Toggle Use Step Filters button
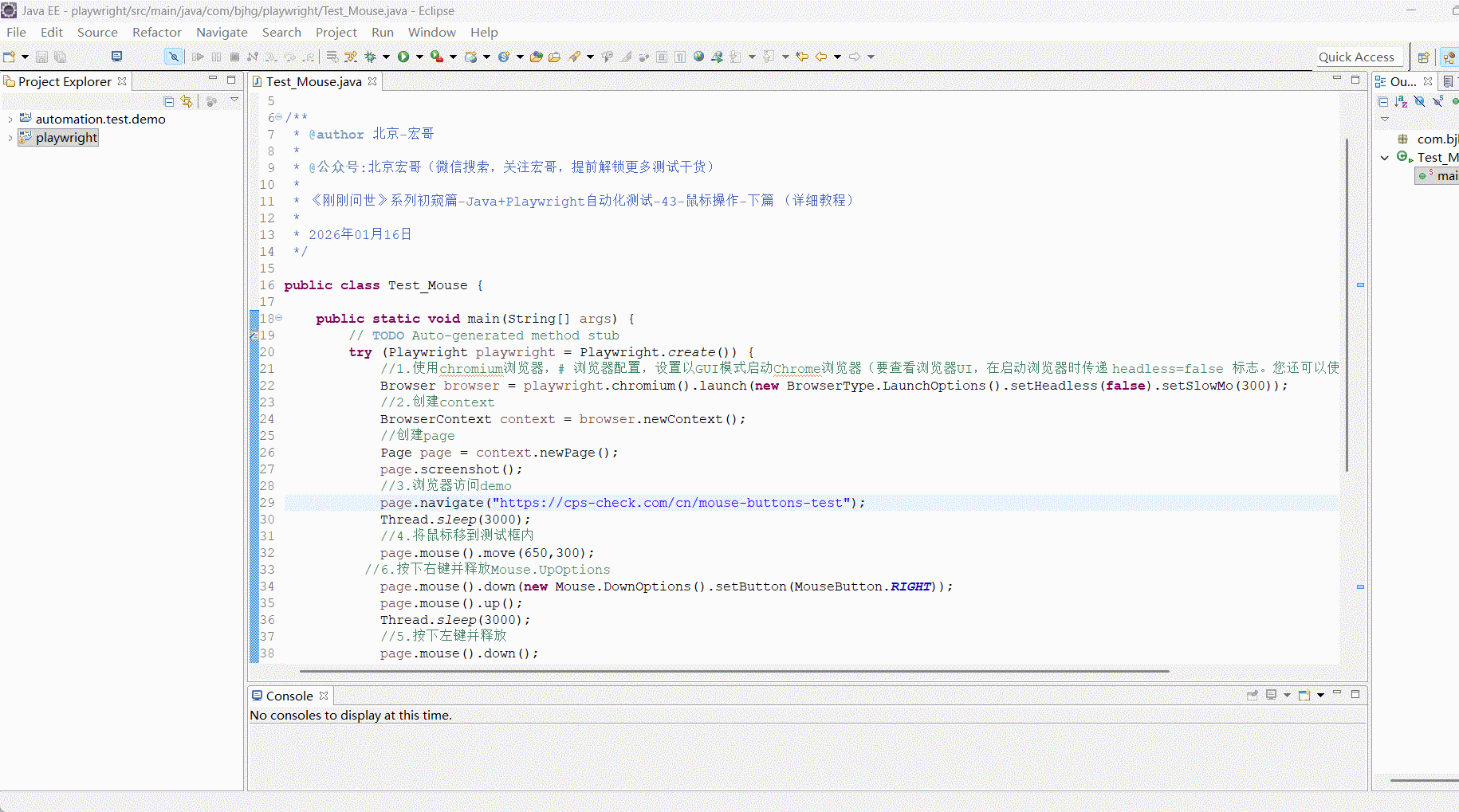Screen dimensions: 1459x812 pyautogui.click(x=350, y=57)
